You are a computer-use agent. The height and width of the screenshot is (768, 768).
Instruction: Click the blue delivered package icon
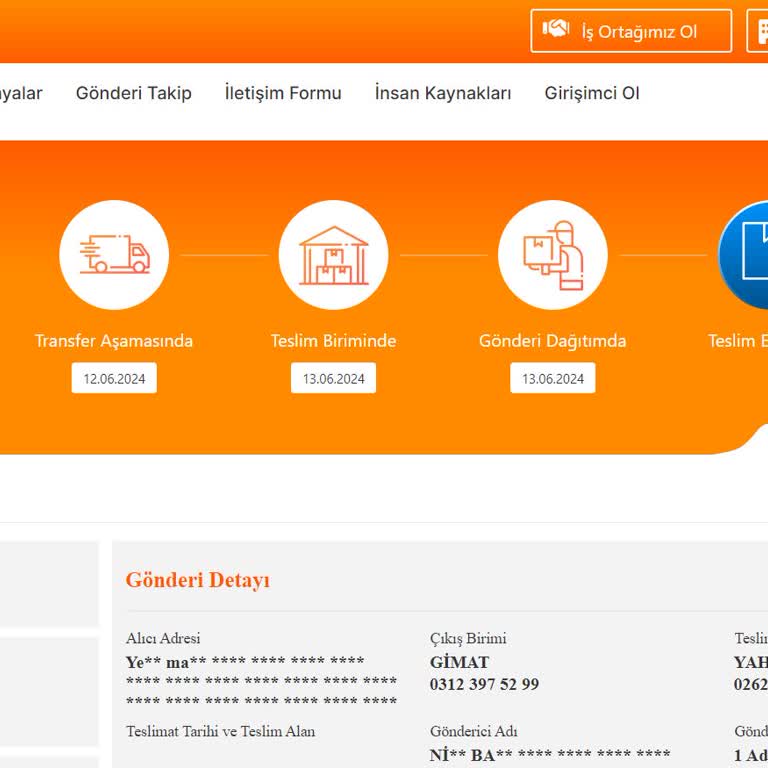point(744,255)
